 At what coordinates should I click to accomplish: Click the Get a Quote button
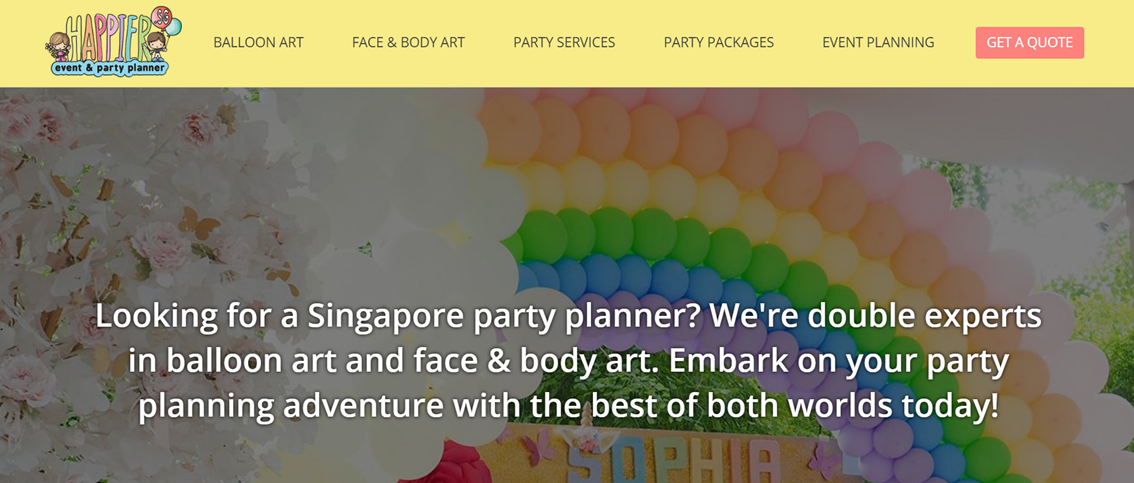tap(1030, 43)
